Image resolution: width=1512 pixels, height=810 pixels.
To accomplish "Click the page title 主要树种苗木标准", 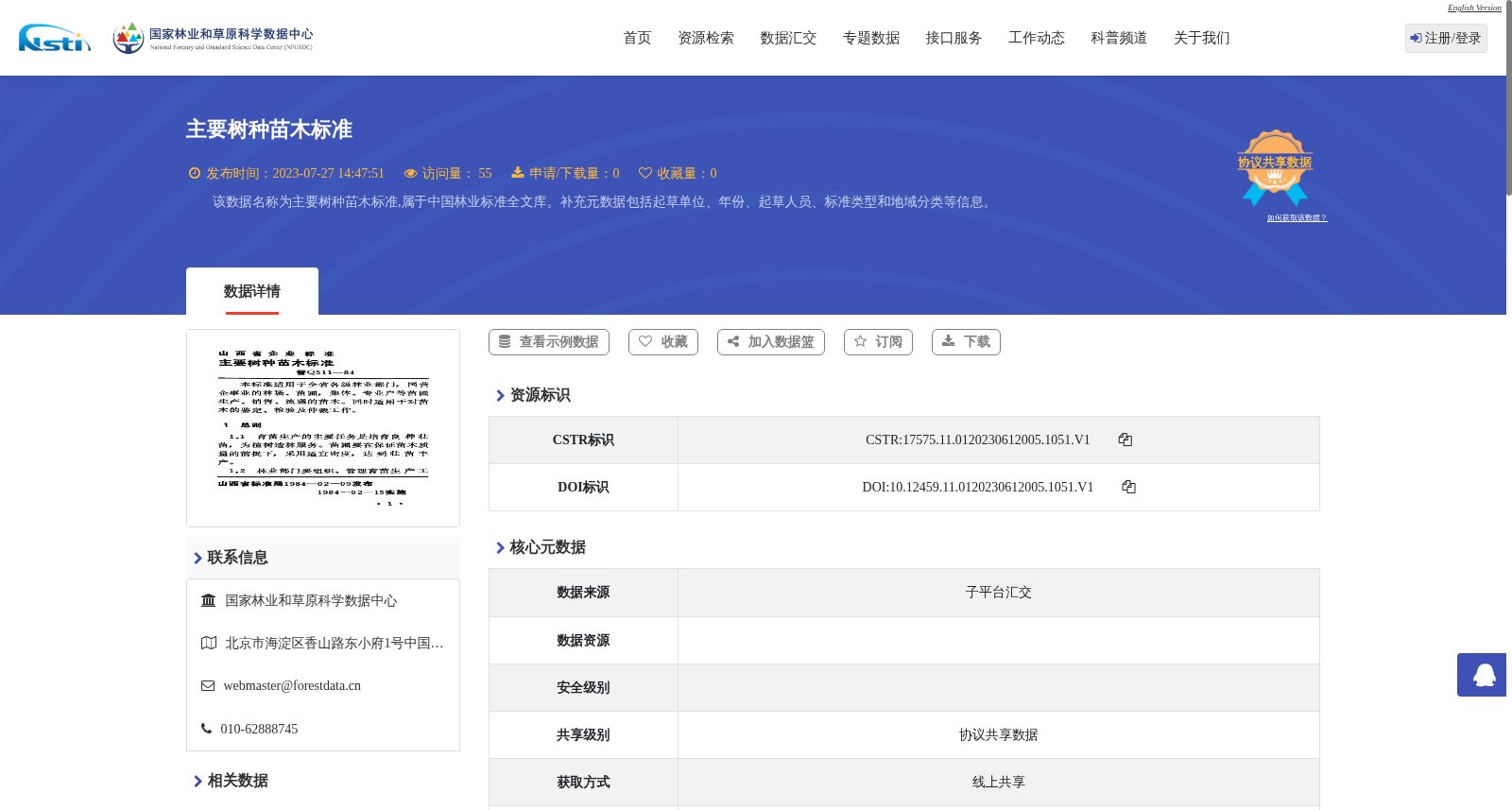I will click(269, 129).
